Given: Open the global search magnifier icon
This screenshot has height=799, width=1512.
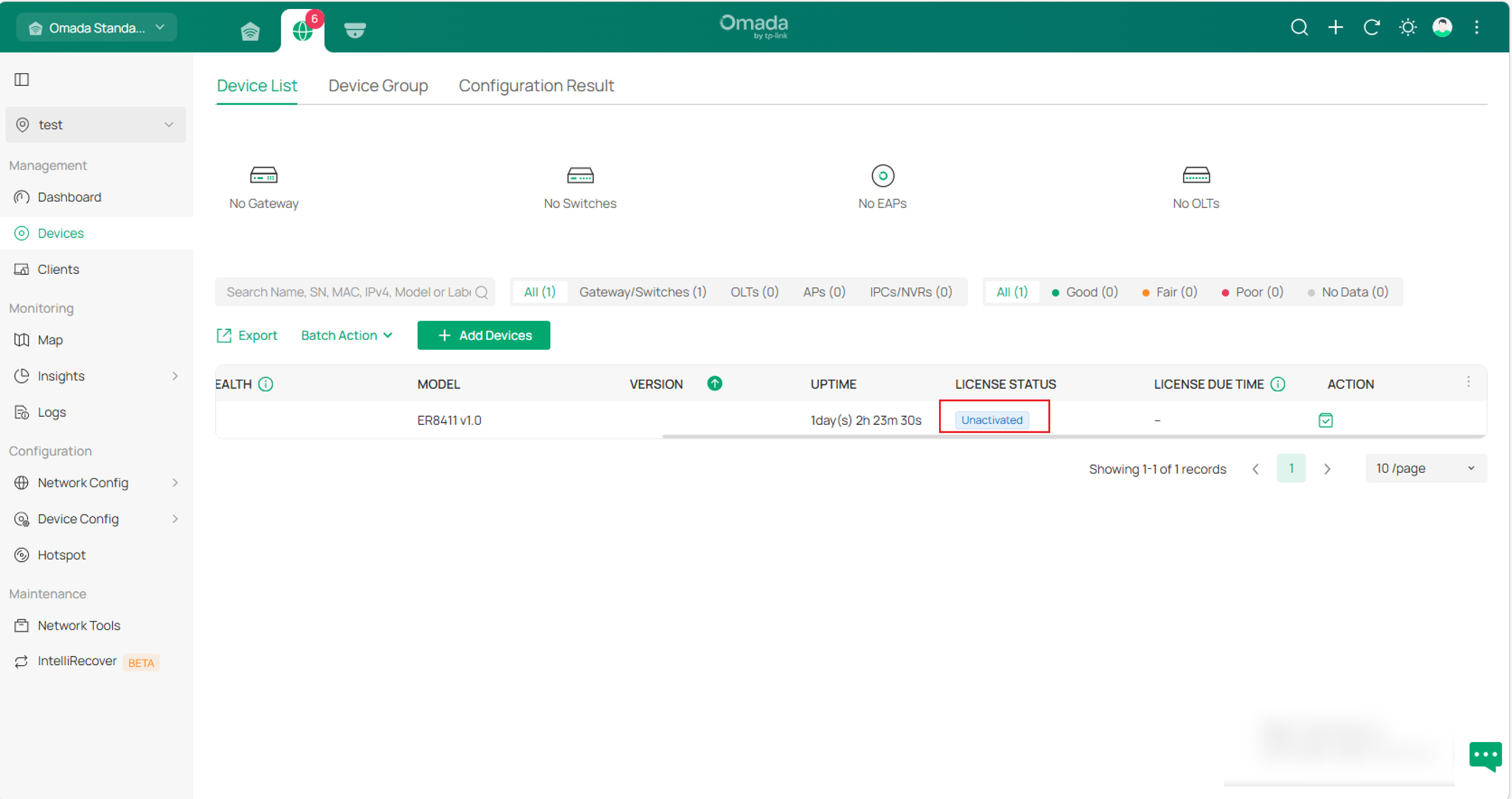Looking at the screenshot, I should [x=1300, y=27].
